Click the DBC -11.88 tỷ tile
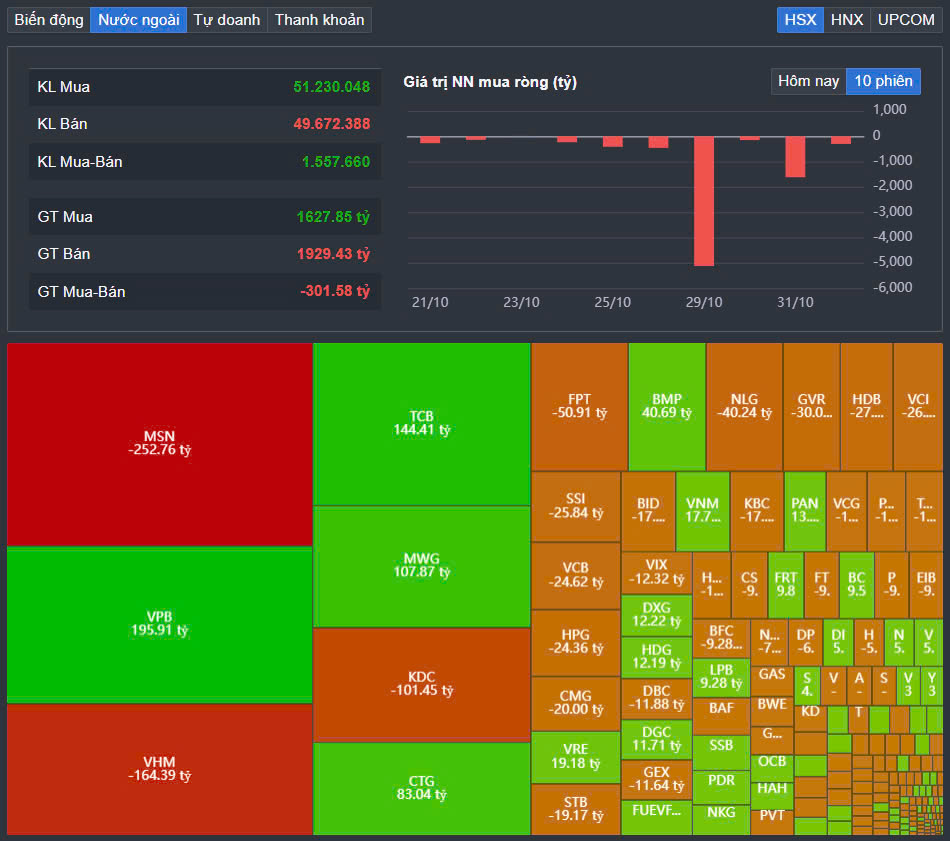 656,699
